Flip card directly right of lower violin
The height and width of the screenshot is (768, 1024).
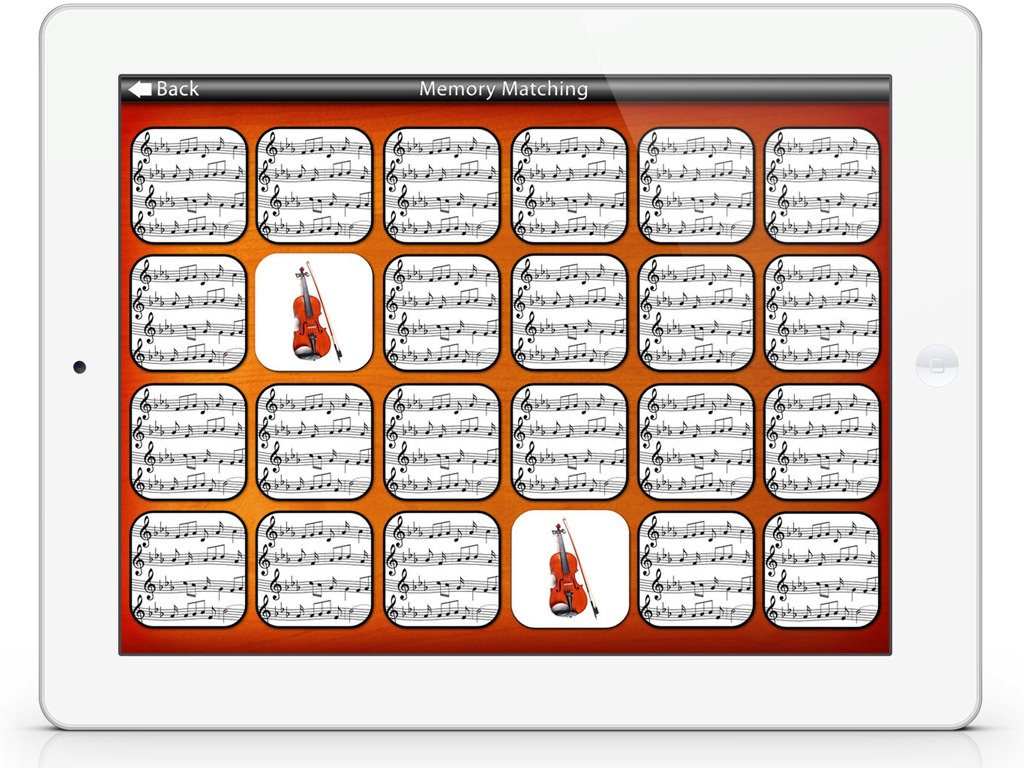point(696,569)
